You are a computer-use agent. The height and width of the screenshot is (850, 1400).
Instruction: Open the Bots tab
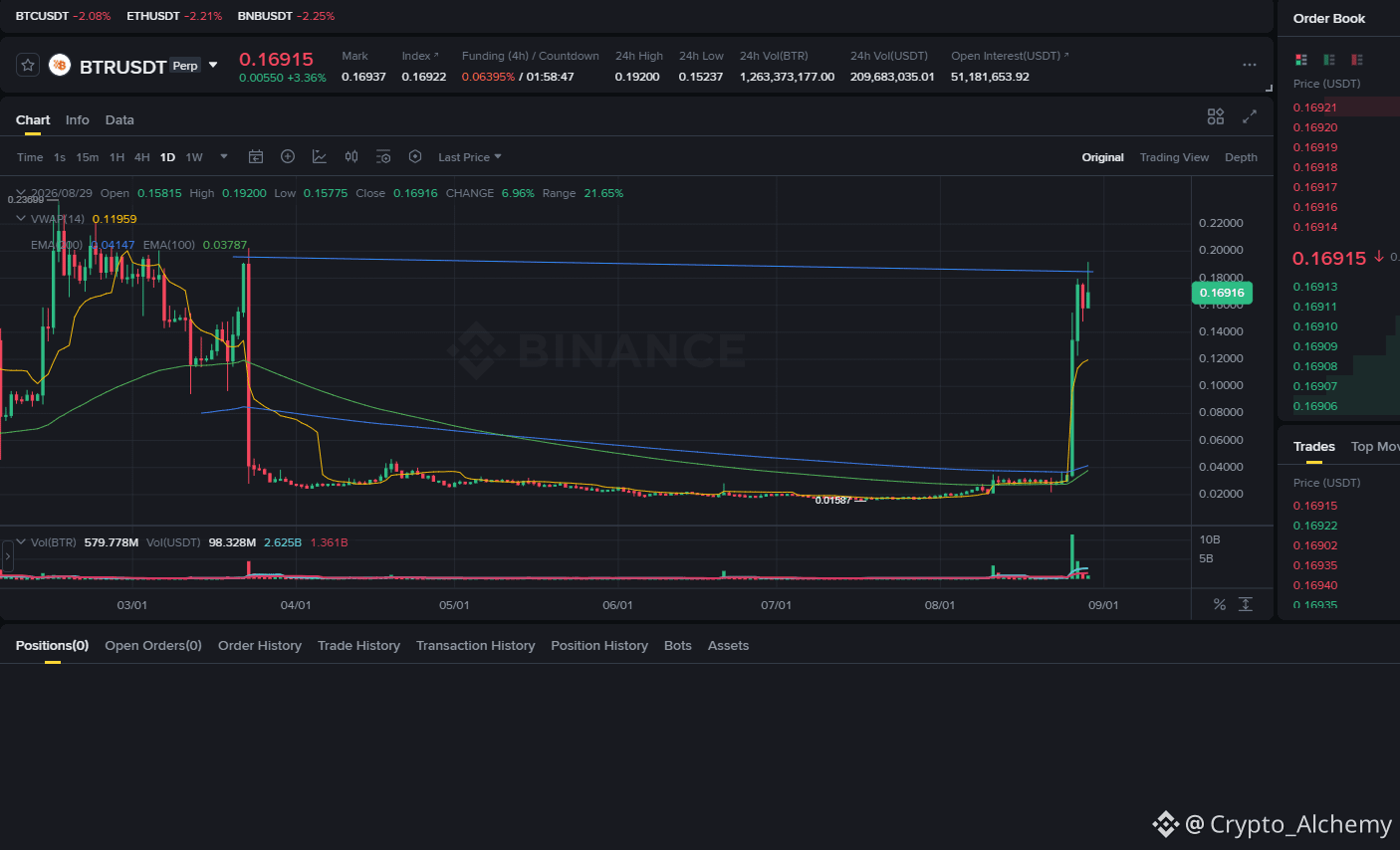[x=678, y=645]
